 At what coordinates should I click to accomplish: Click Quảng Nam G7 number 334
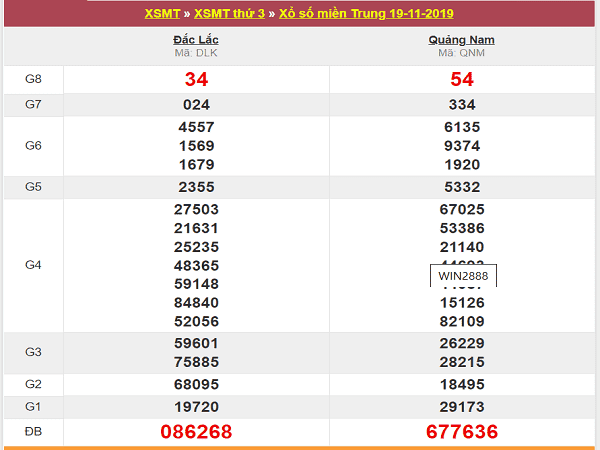click(462, 104)
